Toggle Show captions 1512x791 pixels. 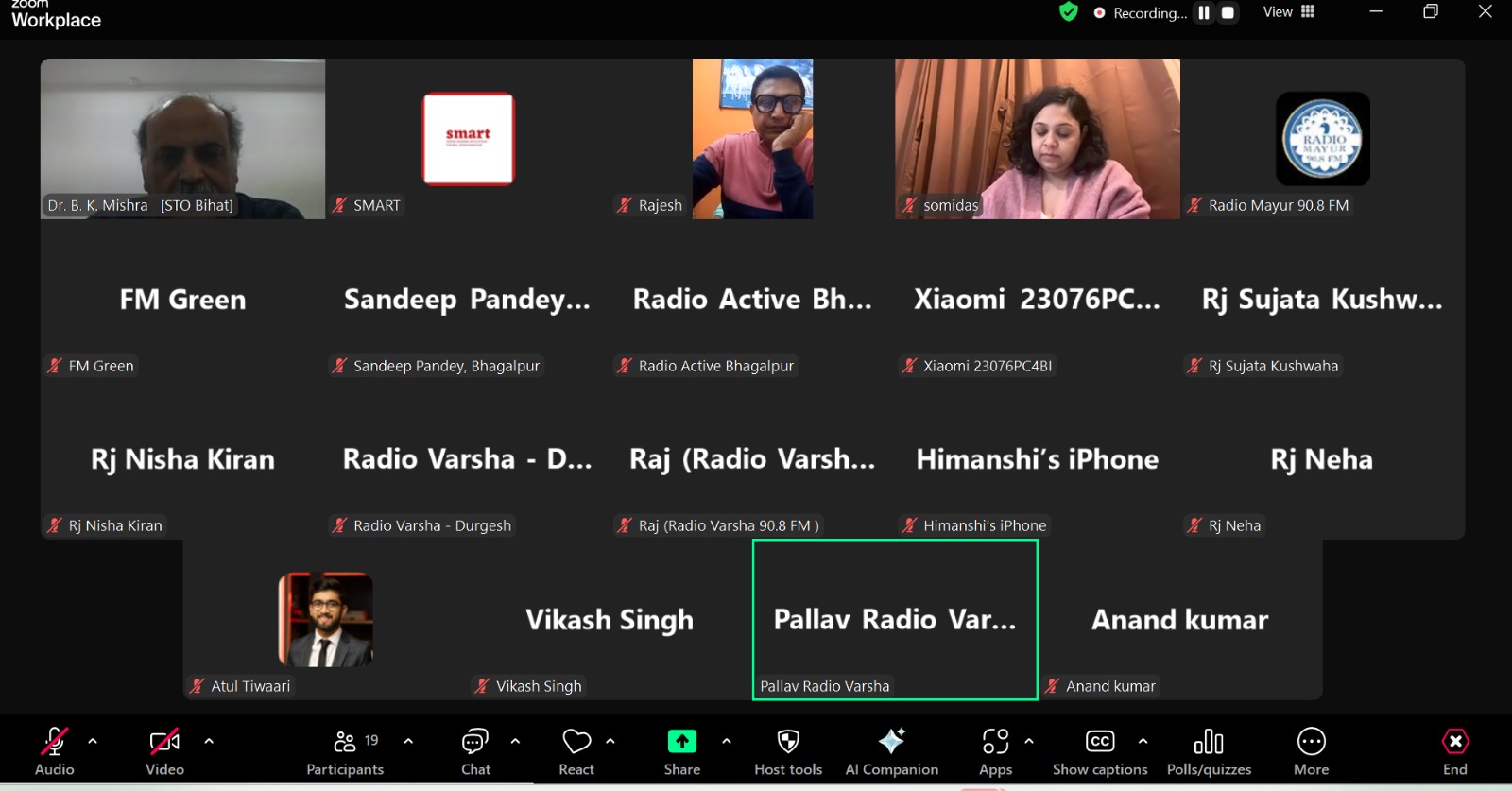coord(1100,752)
